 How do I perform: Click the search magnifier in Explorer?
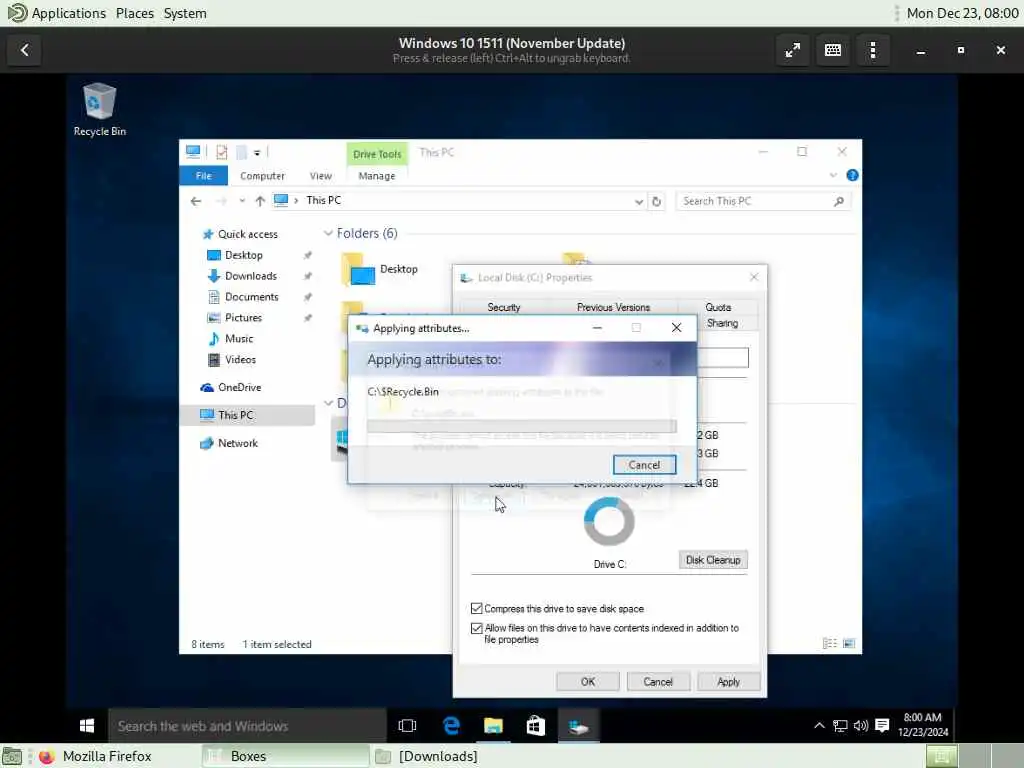pos(839,201)
